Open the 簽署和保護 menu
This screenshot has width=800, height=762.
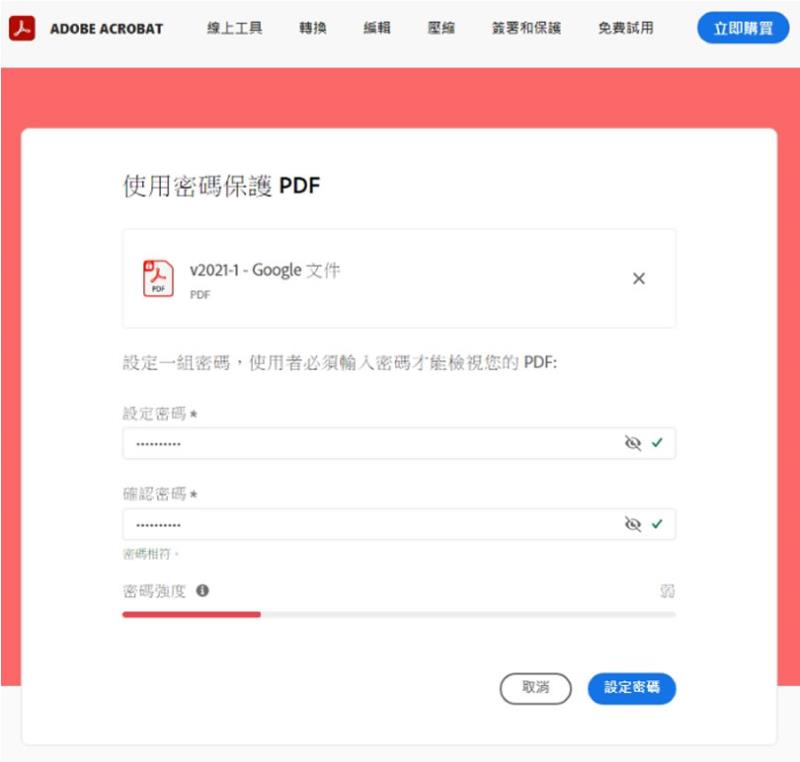(x=527, y=28)
